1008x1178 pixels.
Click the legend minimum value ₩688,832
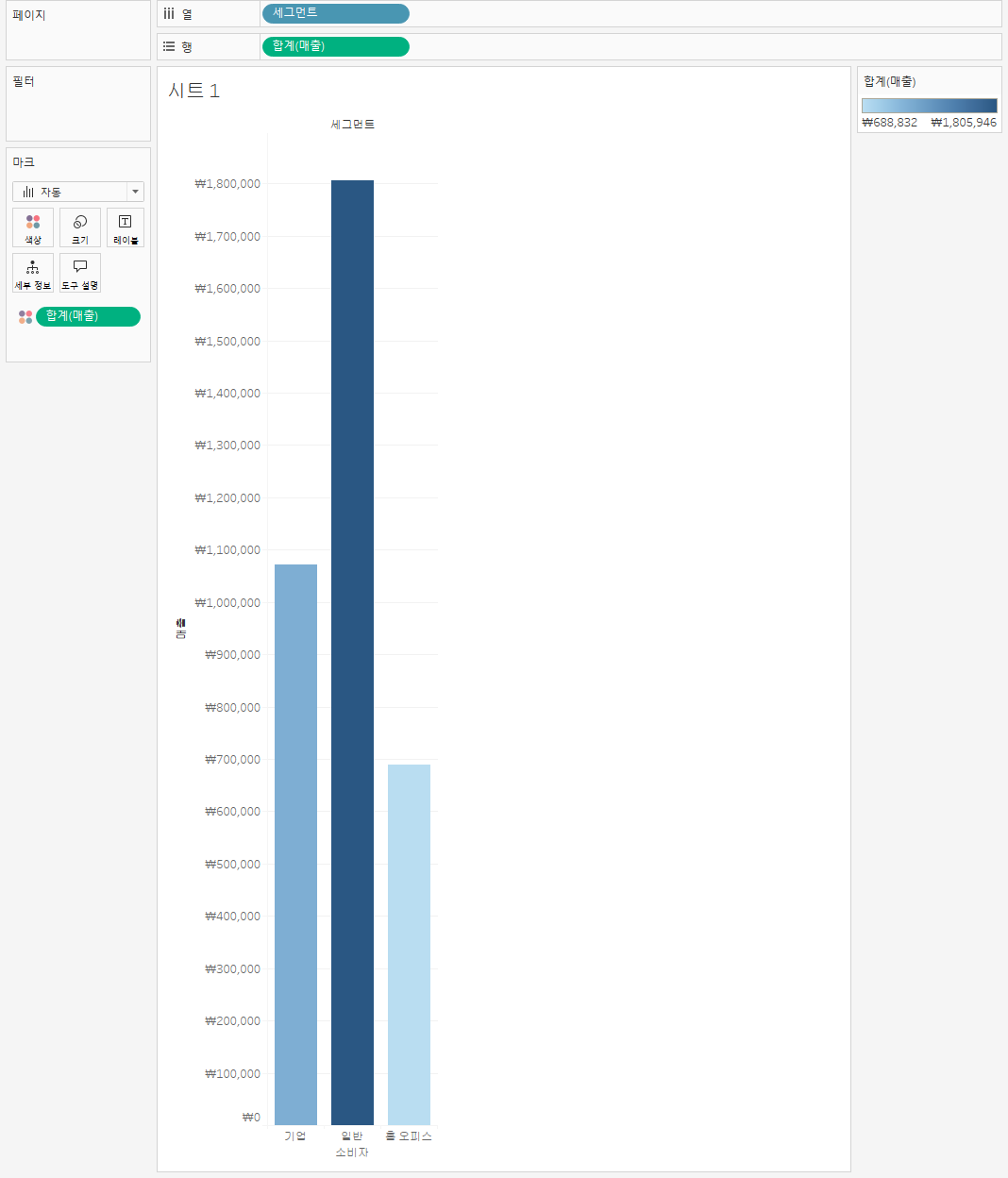[x=889, y=123]
